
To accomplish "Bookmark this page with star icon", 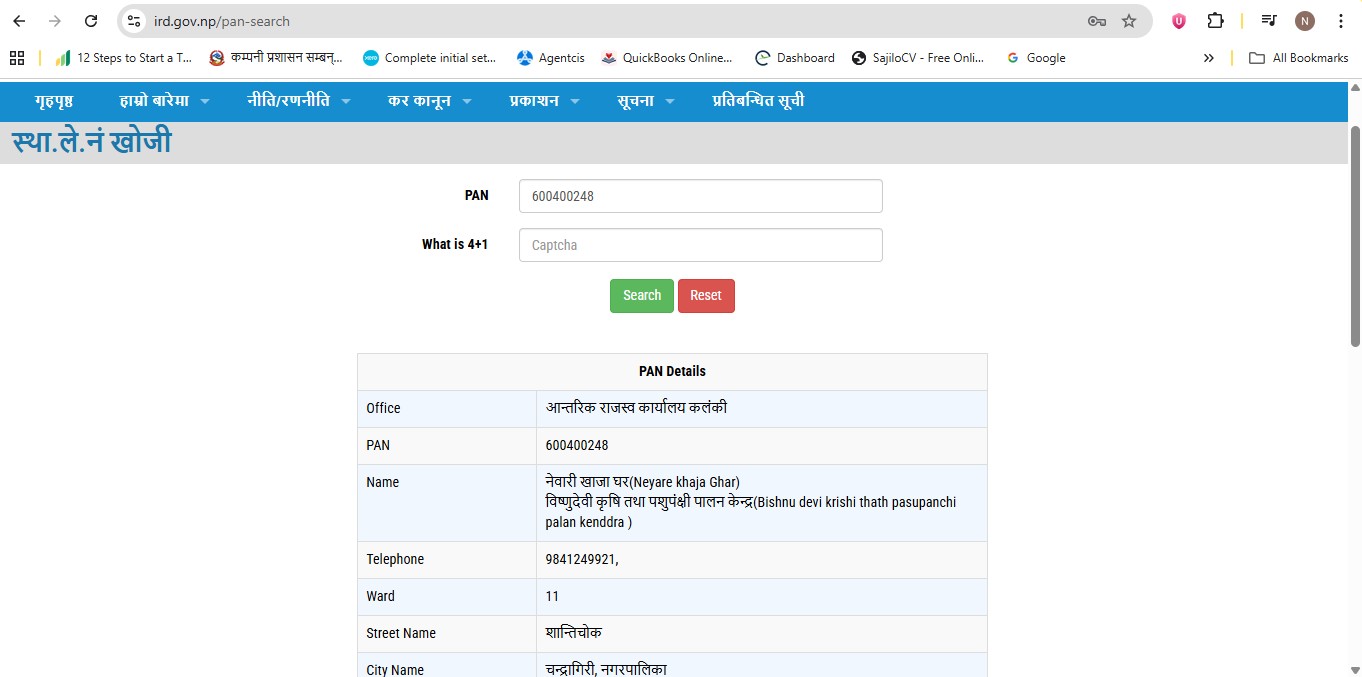I will [1129, 21].
